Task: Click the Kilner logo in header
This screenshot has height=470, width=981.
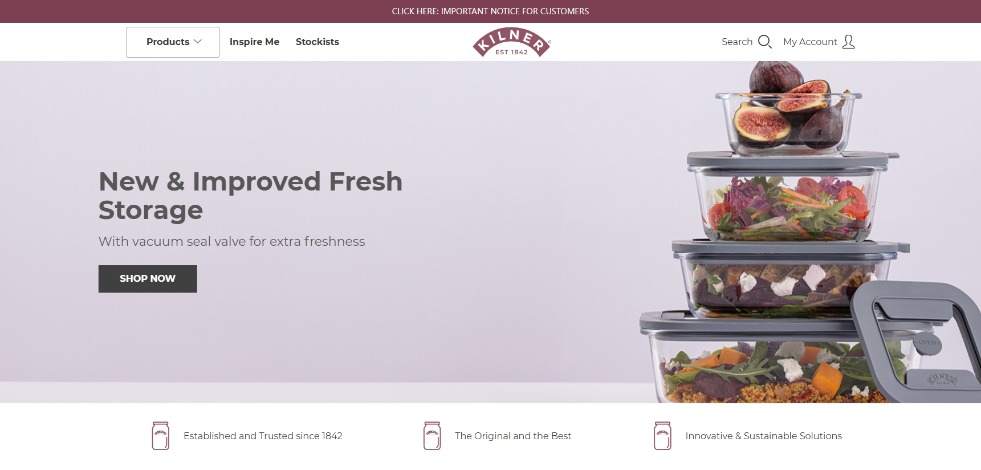Action: pos(511,43)
